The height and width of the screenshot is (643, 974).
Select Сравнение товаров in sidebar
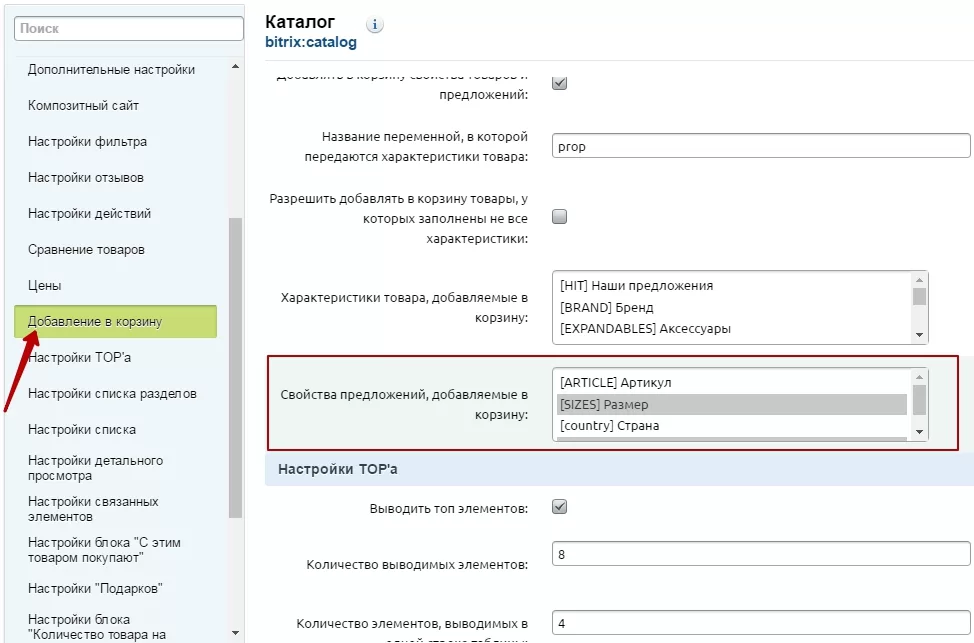pos(86,250)
